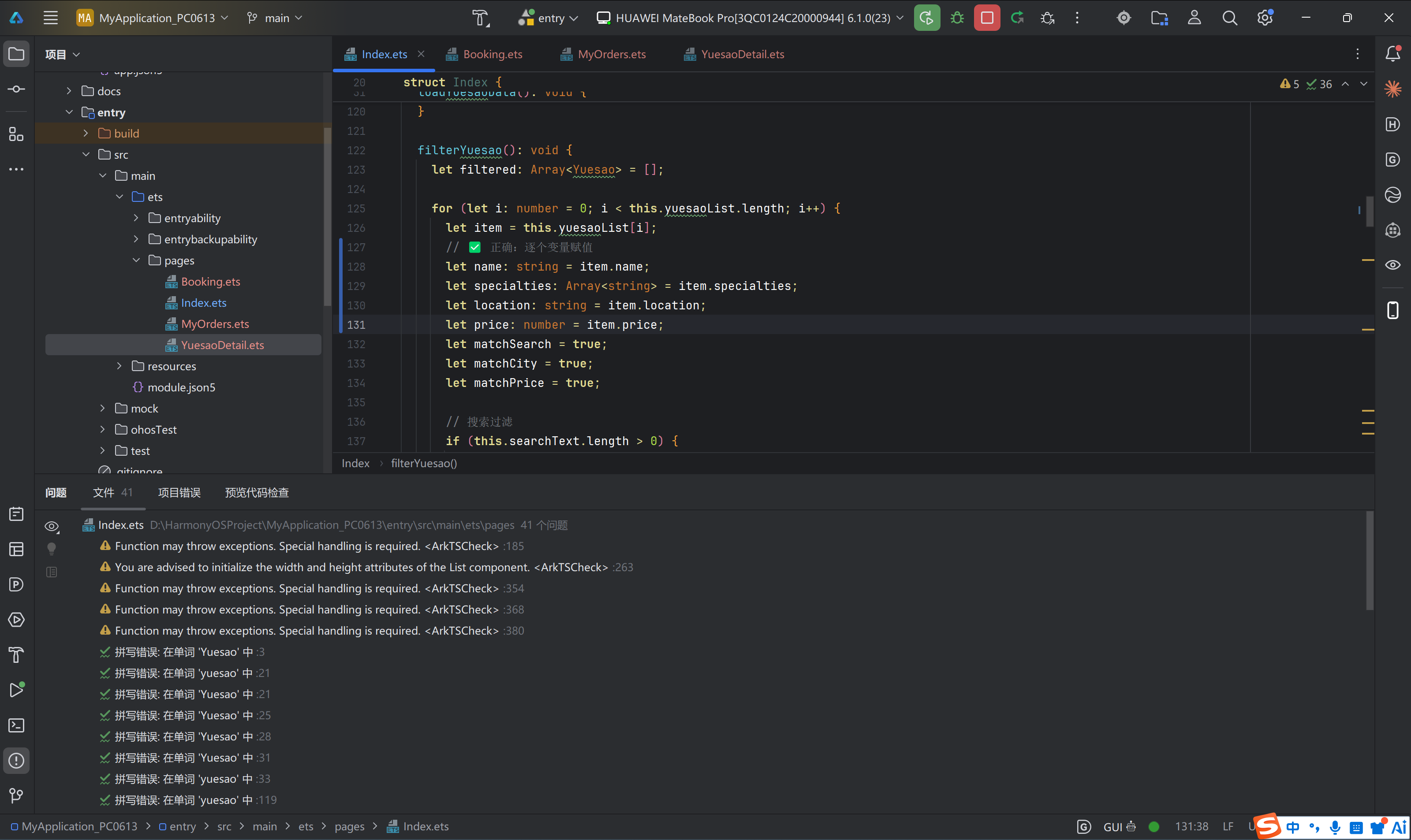
Task: Expand the docs folder
Action: (69, 90)
